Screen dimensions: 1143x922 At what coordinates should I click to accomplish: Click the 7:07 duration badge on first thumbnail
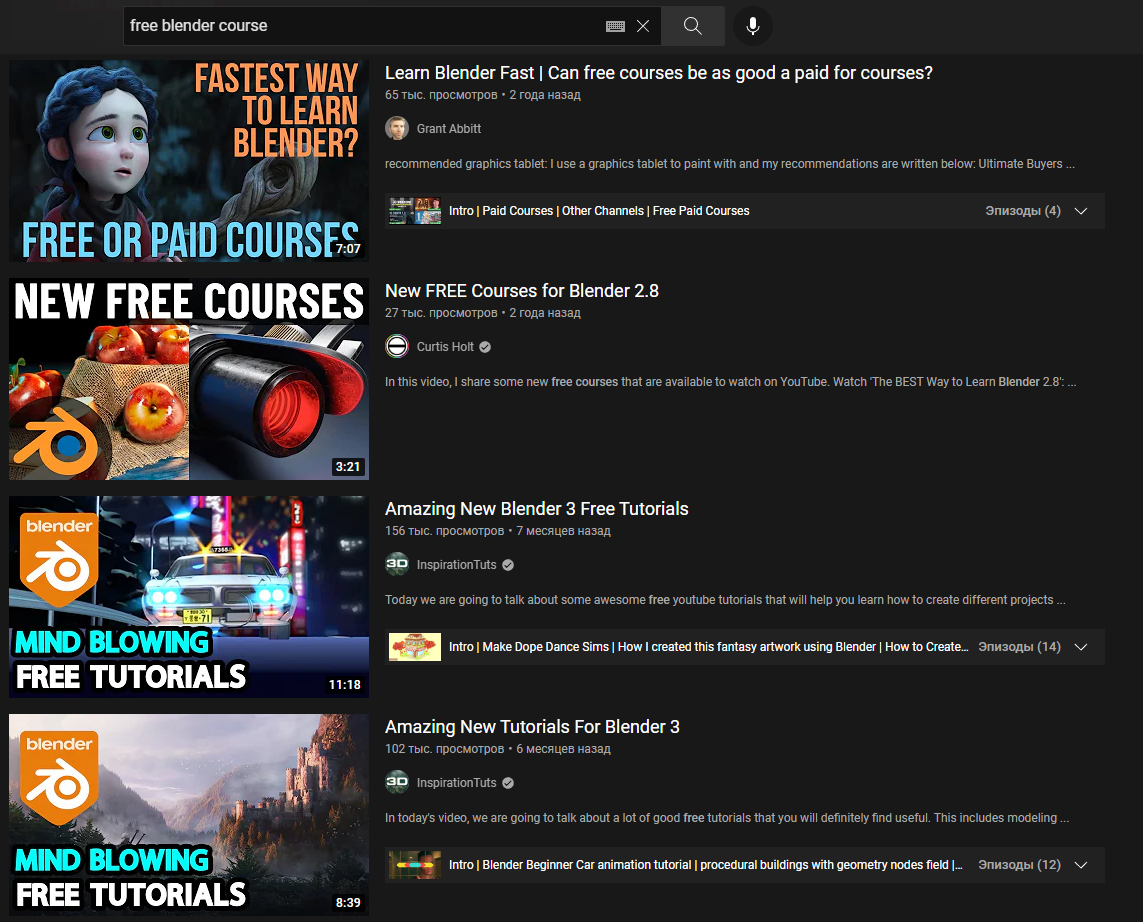(348, 249)
